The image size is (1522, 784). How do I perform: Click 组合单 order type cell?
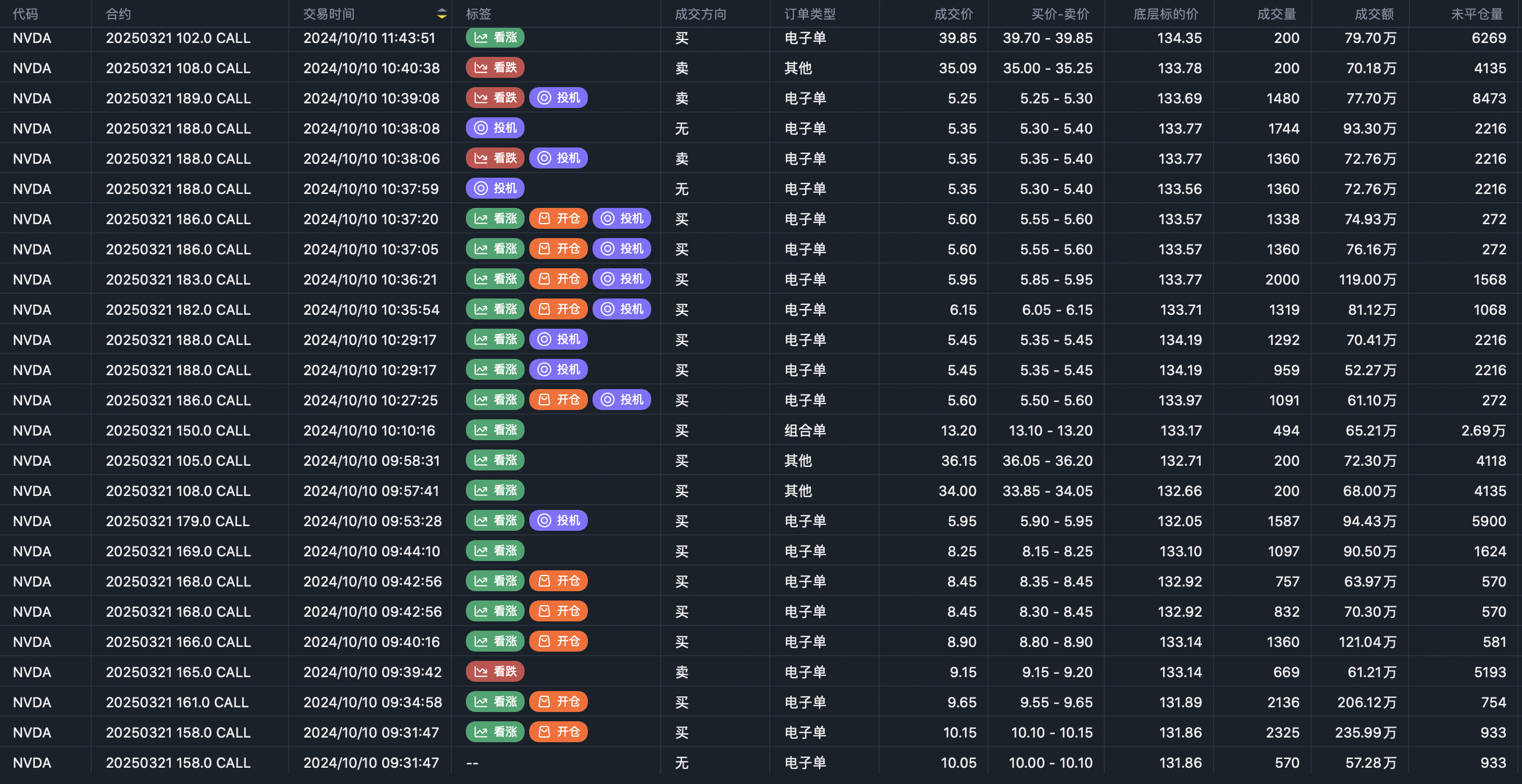coord(805,430)
